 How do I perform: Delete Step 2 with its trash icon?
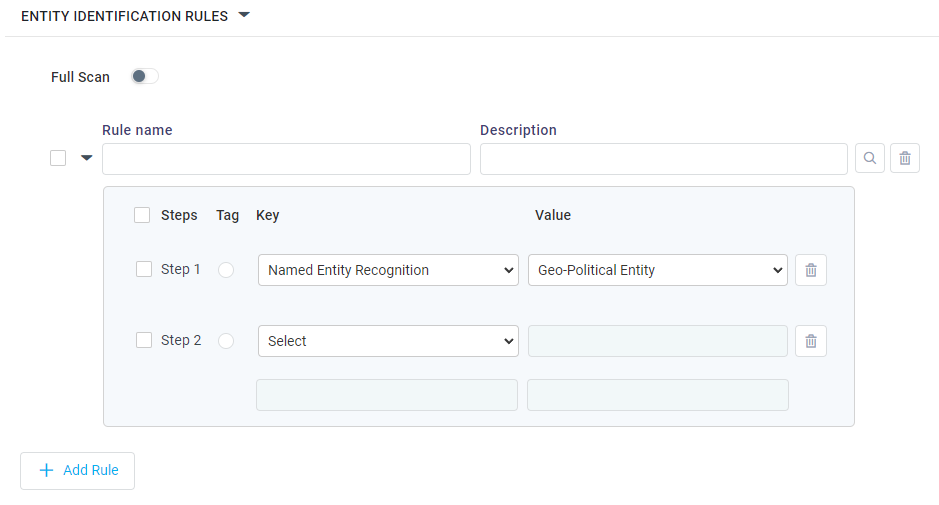click(811, 341)
